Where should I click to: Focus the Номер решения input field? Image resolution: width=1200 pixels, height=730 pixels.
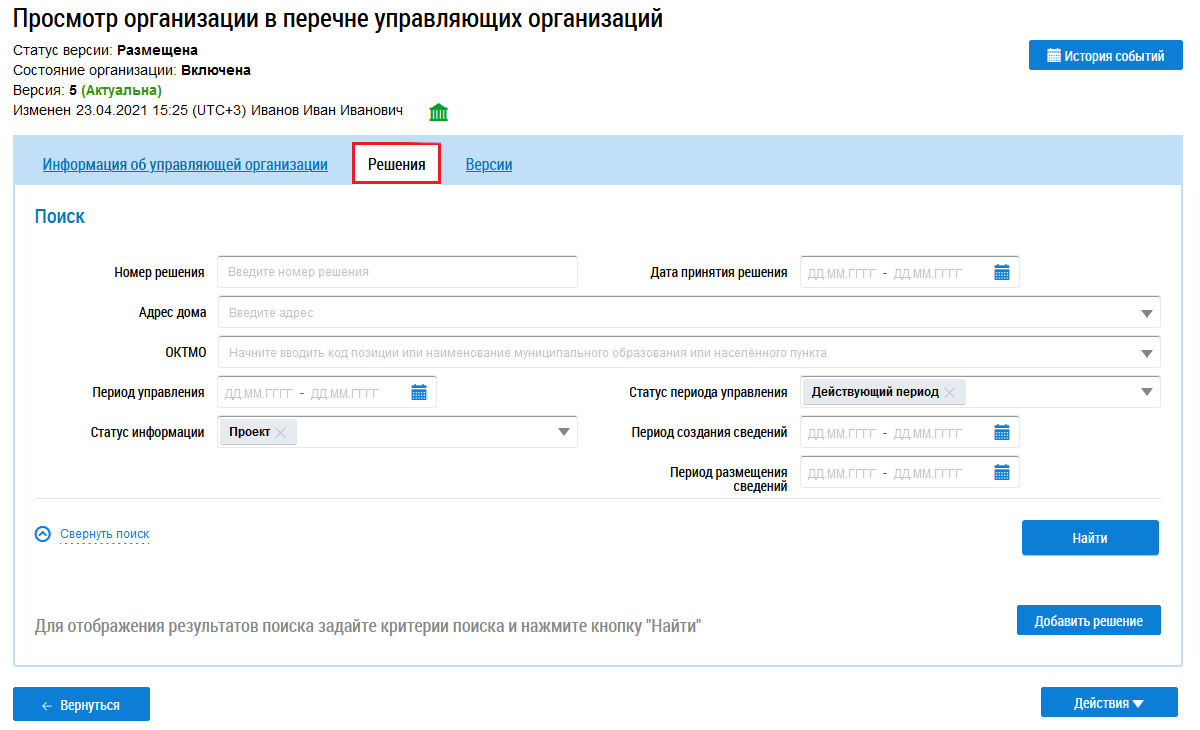[397, 272]
